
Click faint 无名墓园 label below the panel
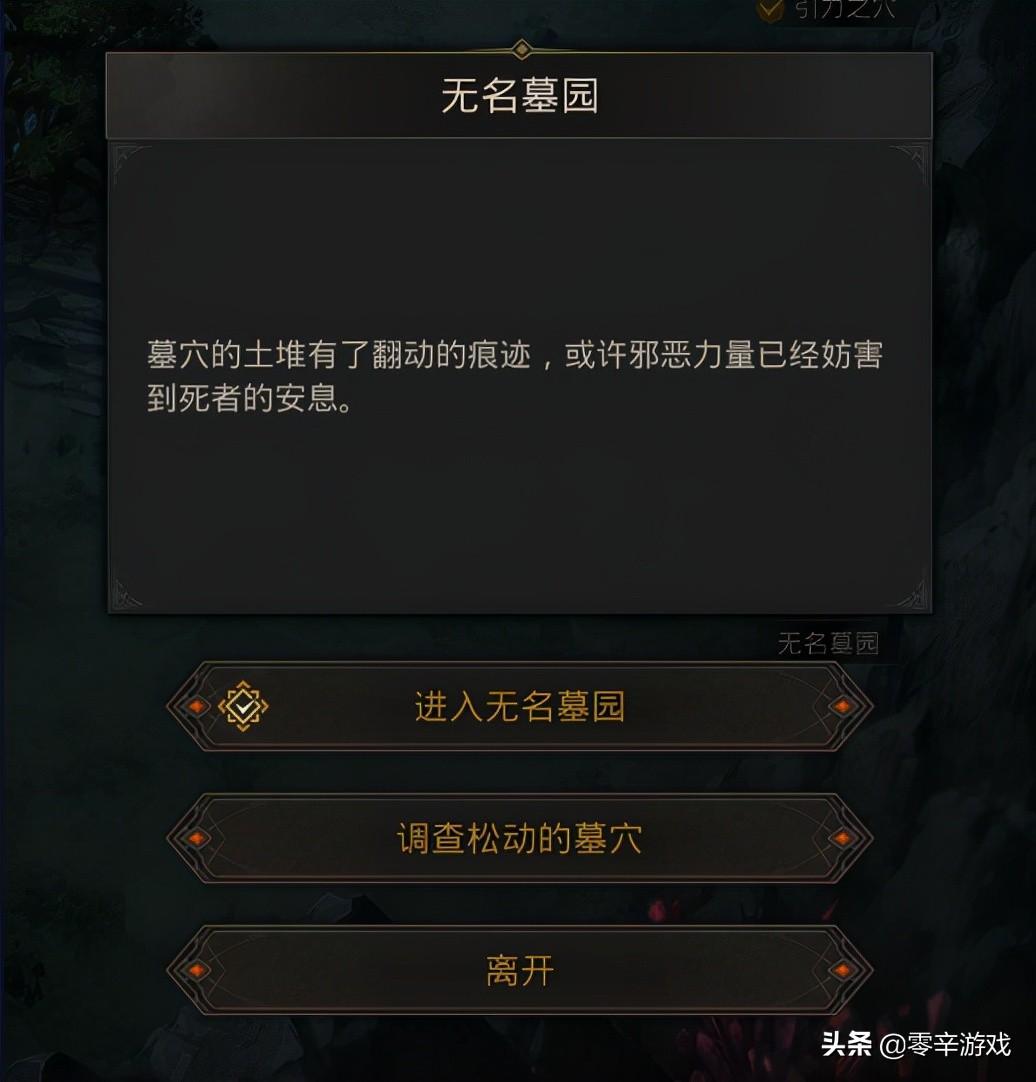[x=828, y=643]
